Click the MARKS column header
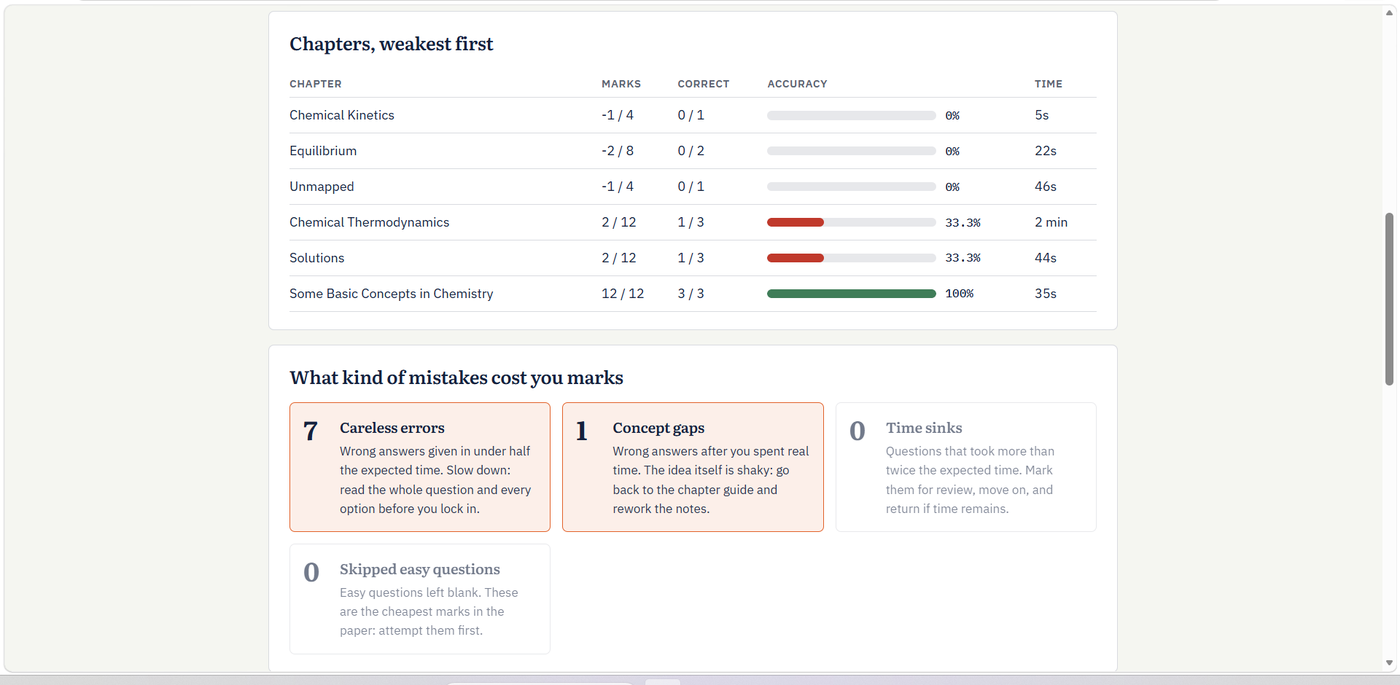The image size is (1400, 685). click(621, 84)
